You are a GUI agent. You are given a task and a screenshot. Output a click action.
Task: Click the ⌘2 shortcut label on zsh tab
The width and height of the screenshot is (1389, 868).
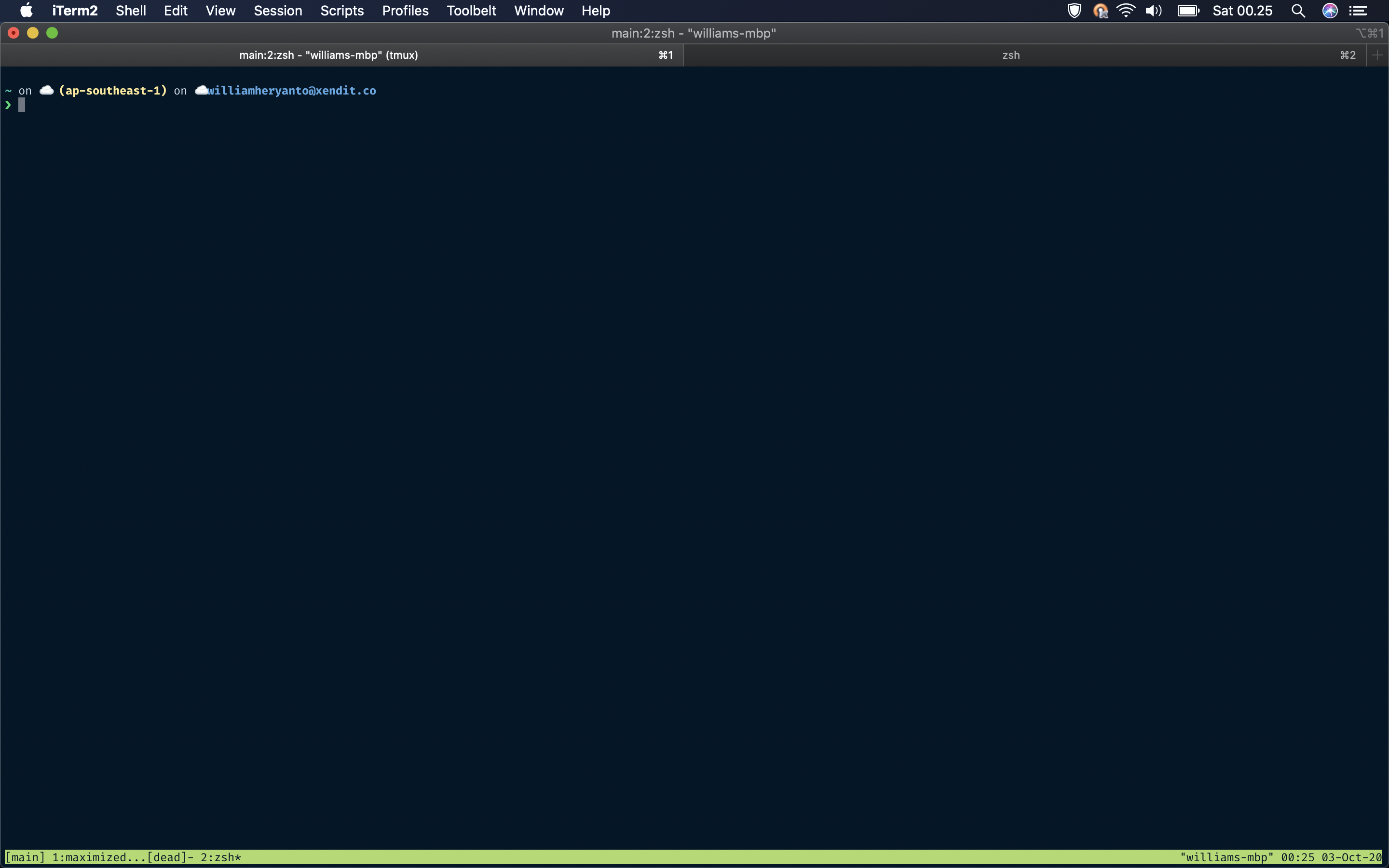[x=1348, y=55]
